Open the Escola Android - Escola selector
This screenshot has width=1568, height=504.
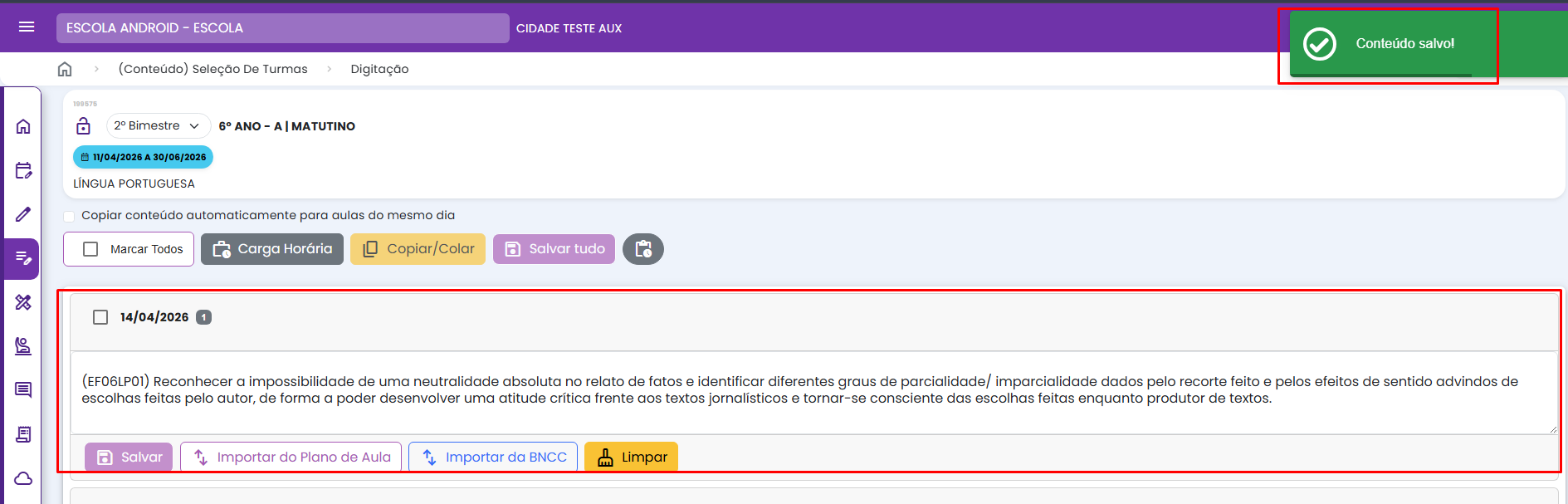(x=282, y=28)
